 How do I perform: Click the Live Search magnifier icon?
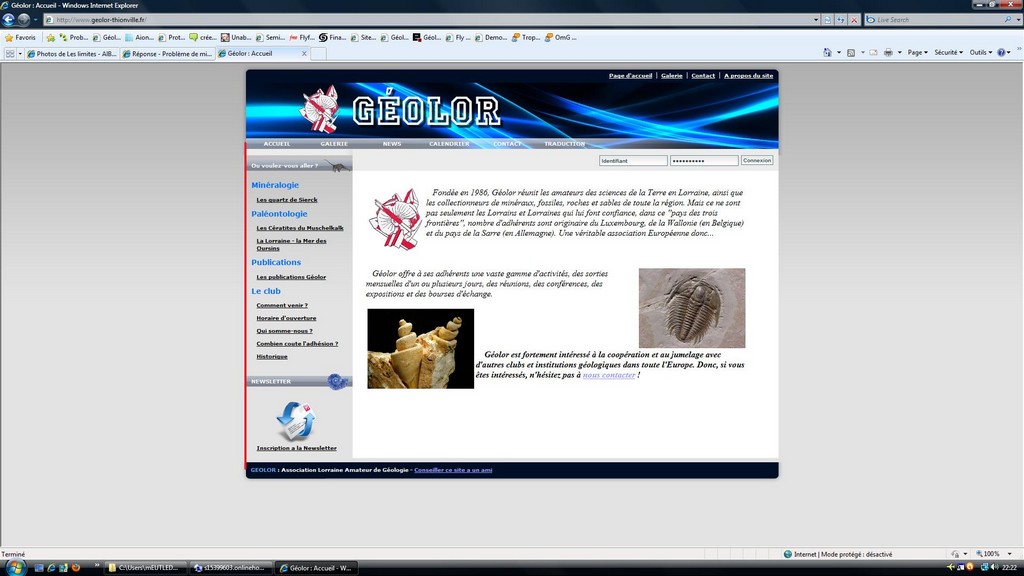pos(1008,20)
